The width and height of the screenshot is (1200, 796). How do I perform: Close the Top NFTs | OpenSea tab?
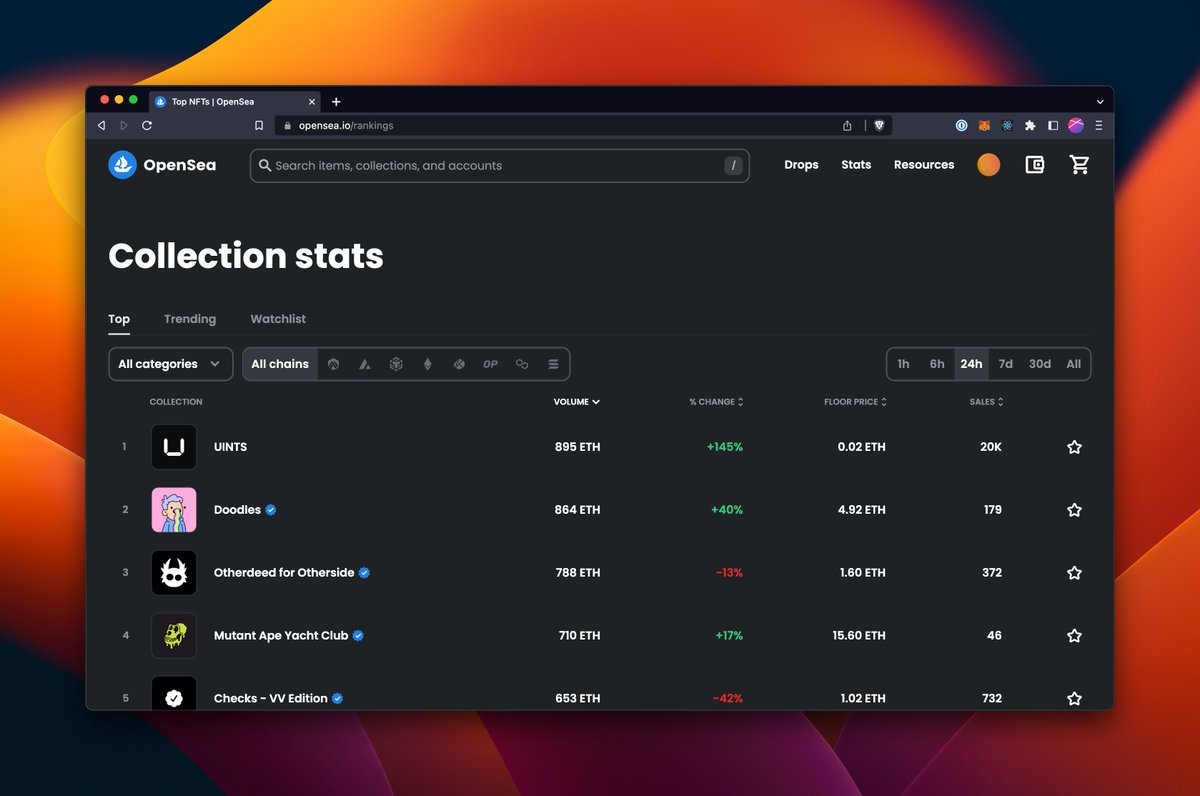pyautogui.click(x=312, y=102)
